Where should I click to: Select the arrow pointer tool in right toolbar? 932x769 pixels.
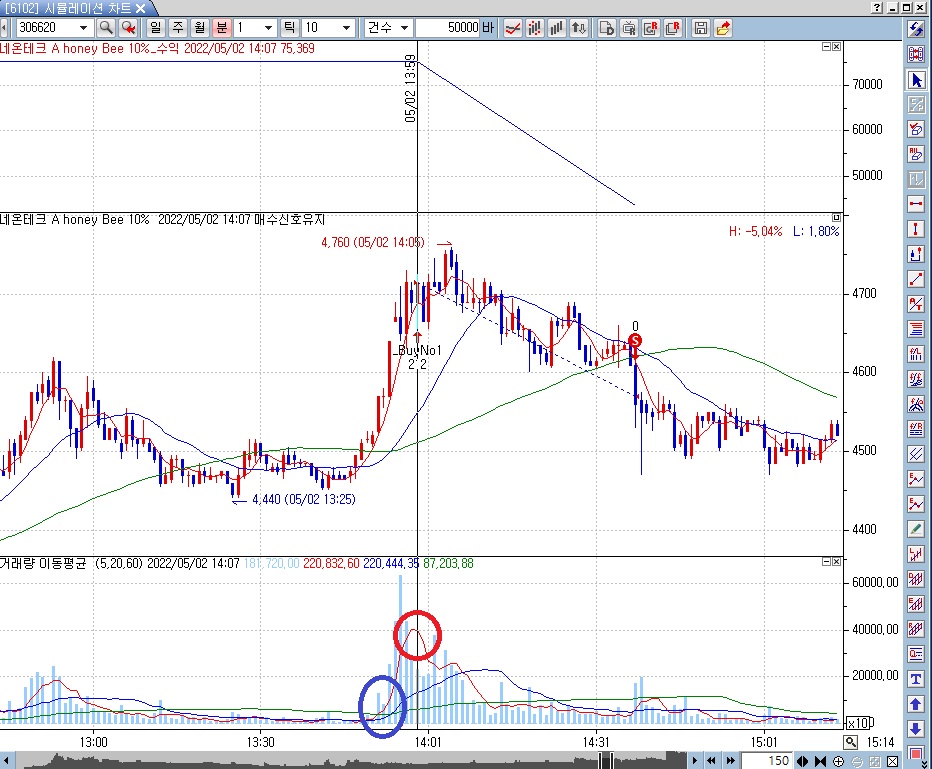(x=916, y=79)
